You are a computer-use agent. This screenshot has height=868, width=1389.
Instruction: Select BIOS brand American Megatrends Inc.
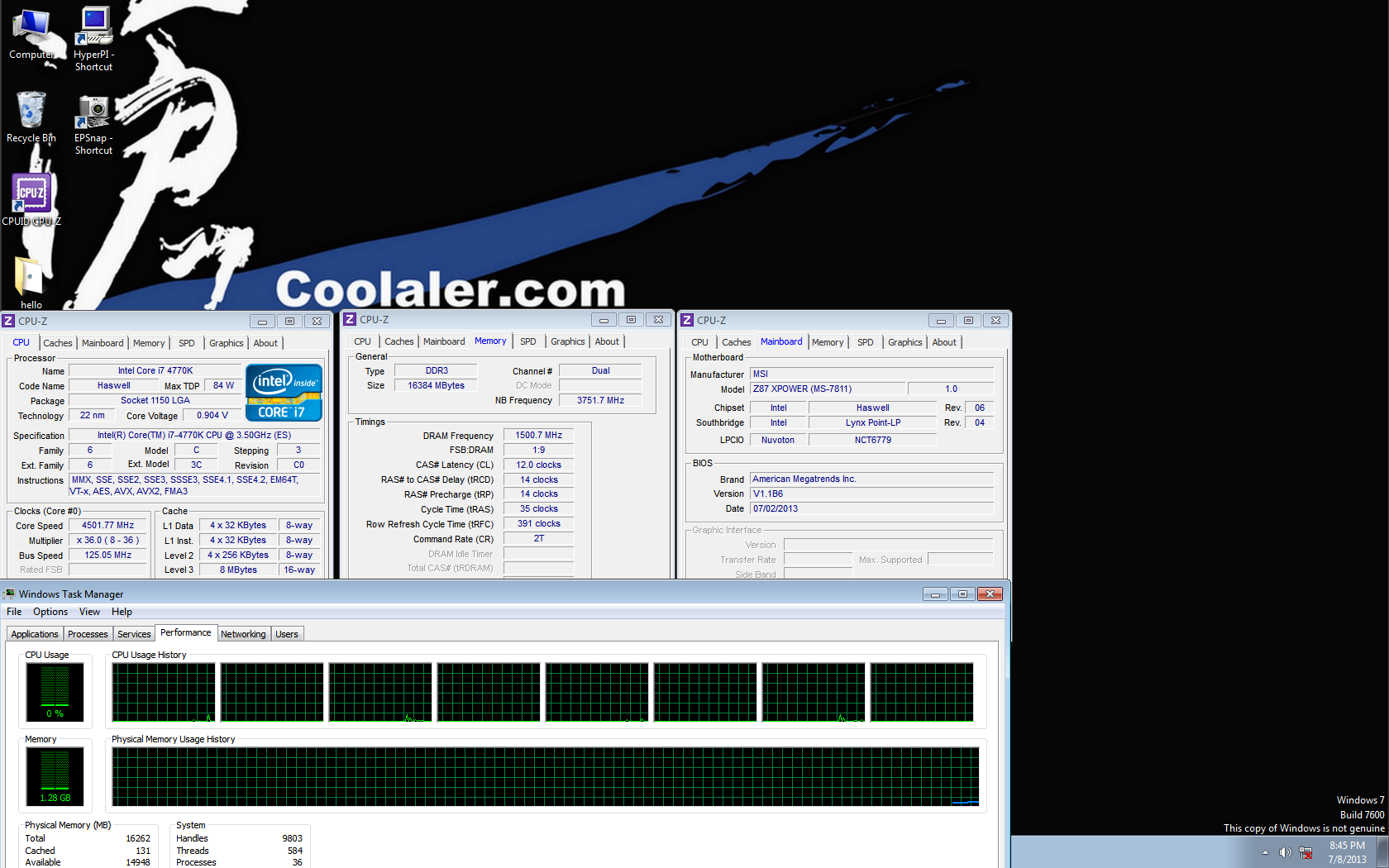[x=871, y=479]
